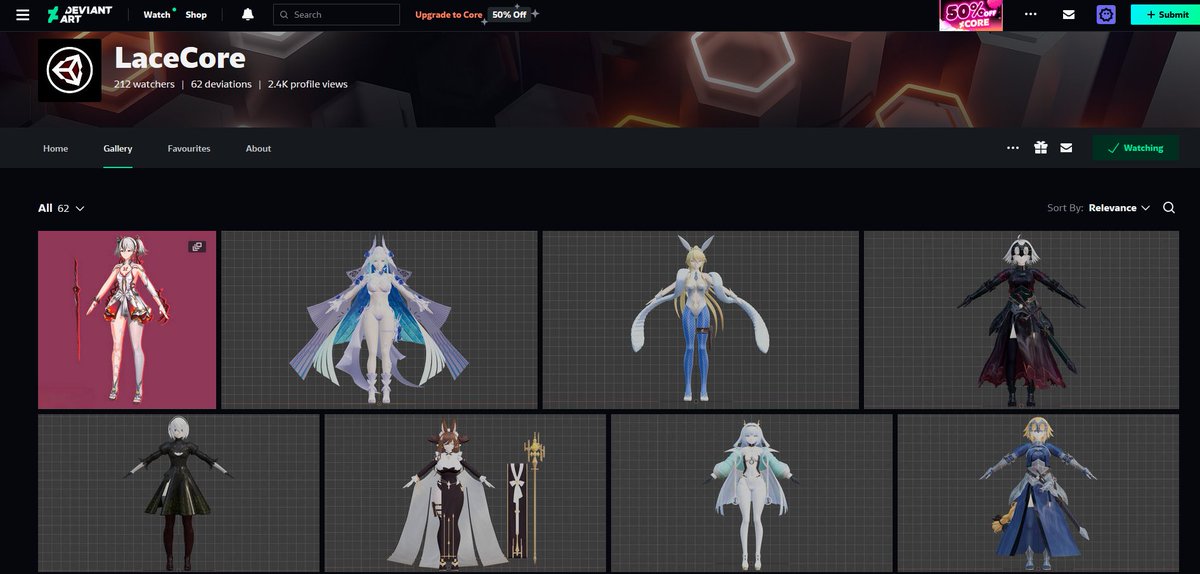
Task: Click the 62 deviations count
Action: [x=221, y=85]
